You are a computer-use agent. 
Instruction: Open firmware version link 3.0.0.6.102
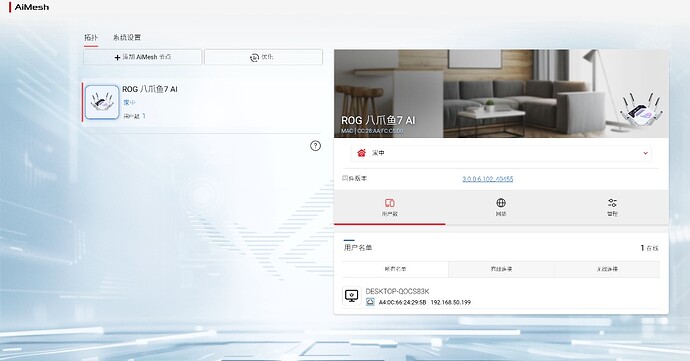[x=488, y=179]
